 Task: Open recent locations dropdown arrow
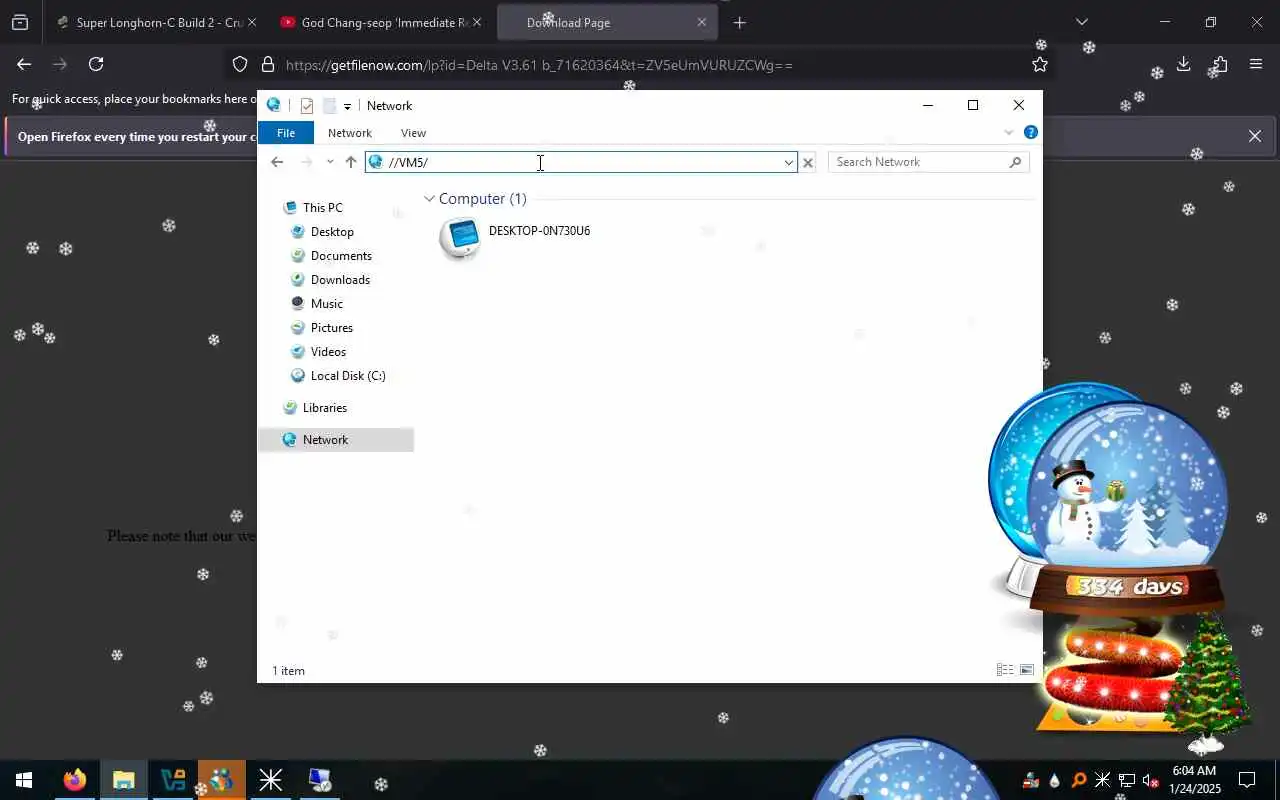click(330, 162)
